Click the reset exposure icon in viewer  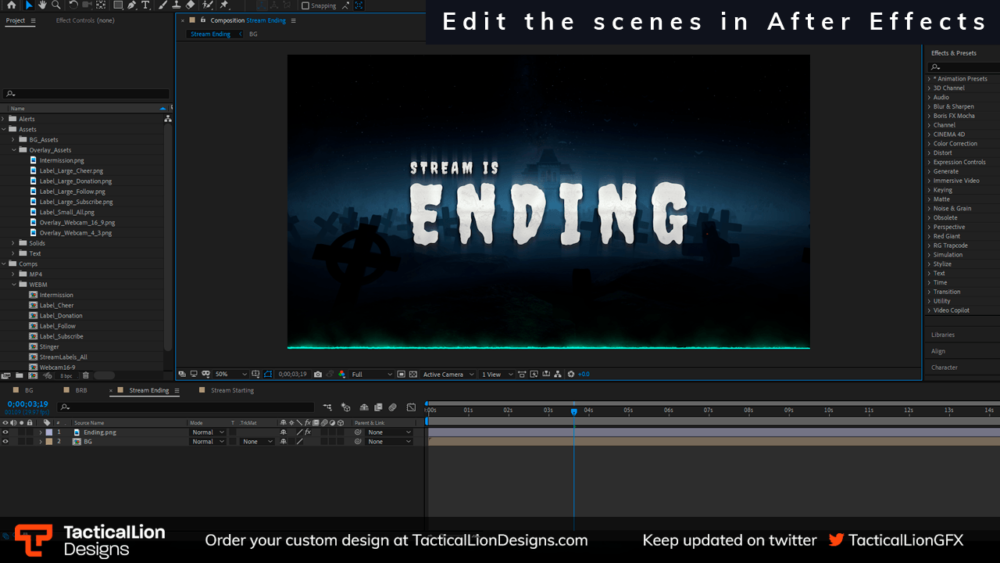[571, 374]
